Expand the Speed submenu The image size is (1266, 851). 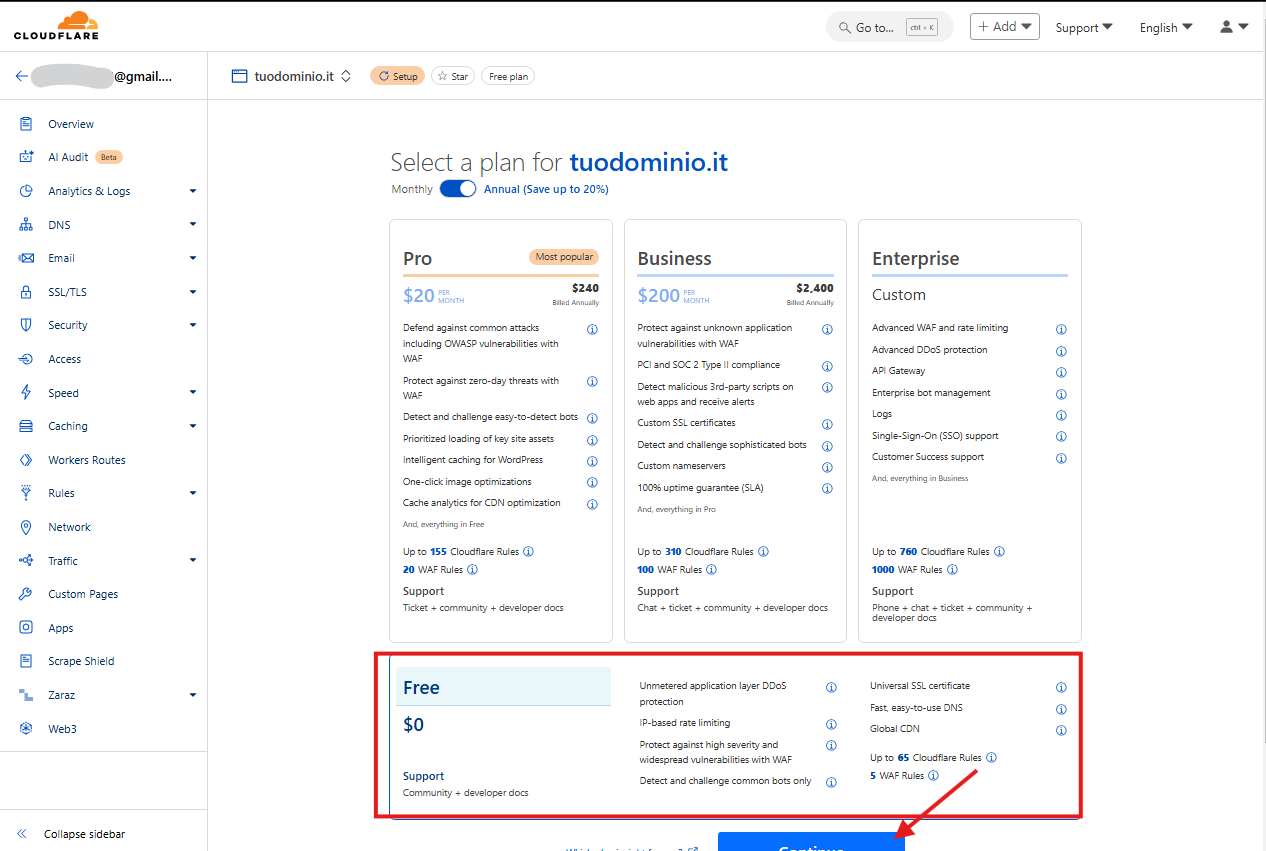coord(193,393)
